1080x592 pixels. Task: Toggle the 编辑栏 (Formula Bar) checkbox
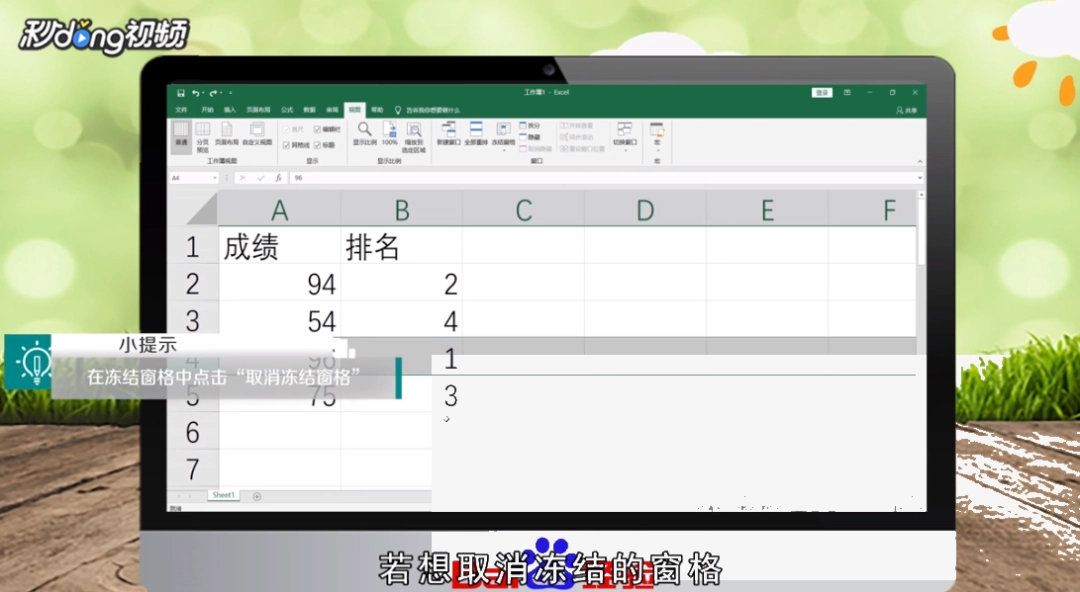327,130
